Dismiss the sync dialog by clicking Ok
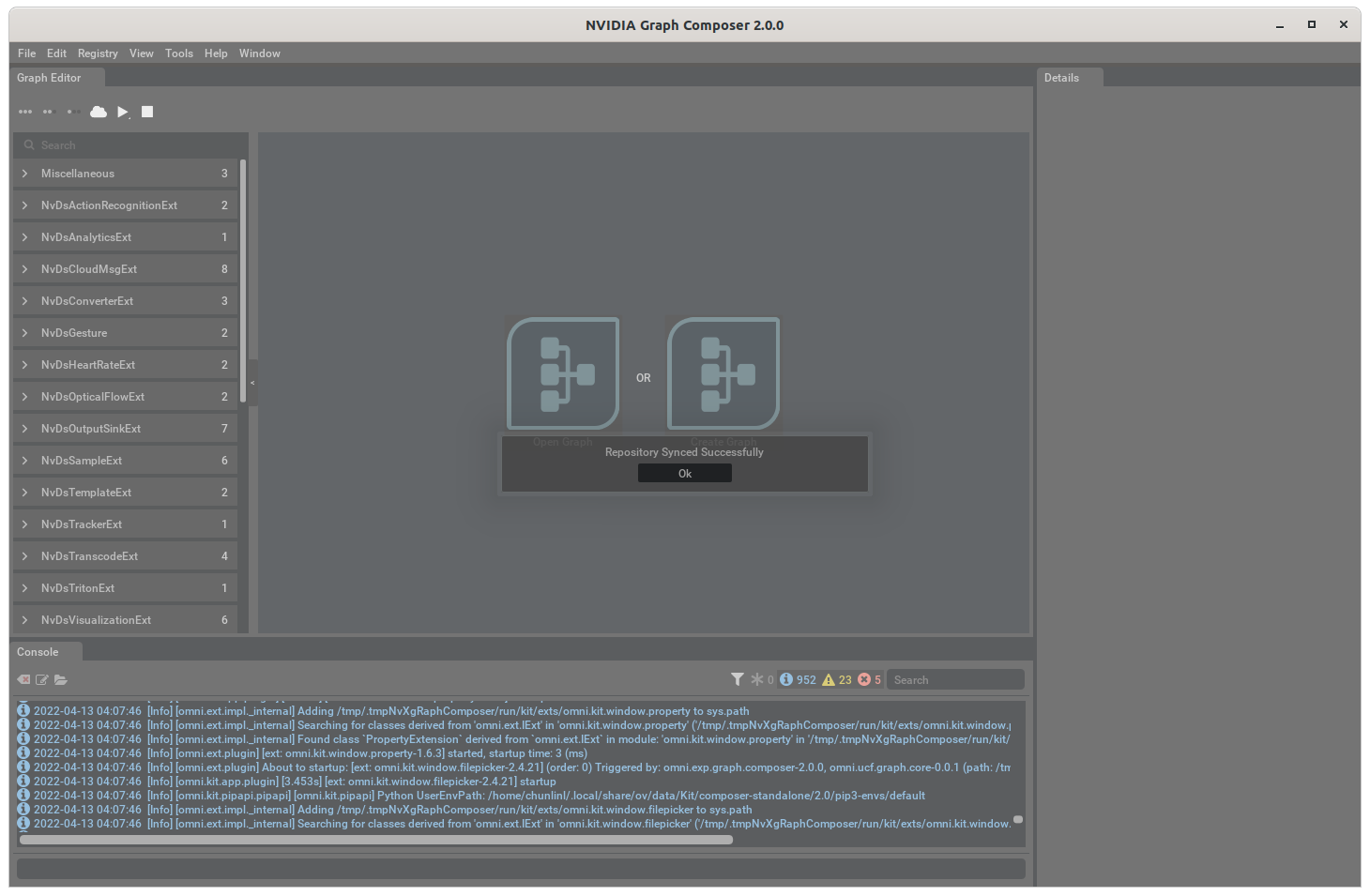The height and width of the screenshot is (896, 1370). pos(684,473)
